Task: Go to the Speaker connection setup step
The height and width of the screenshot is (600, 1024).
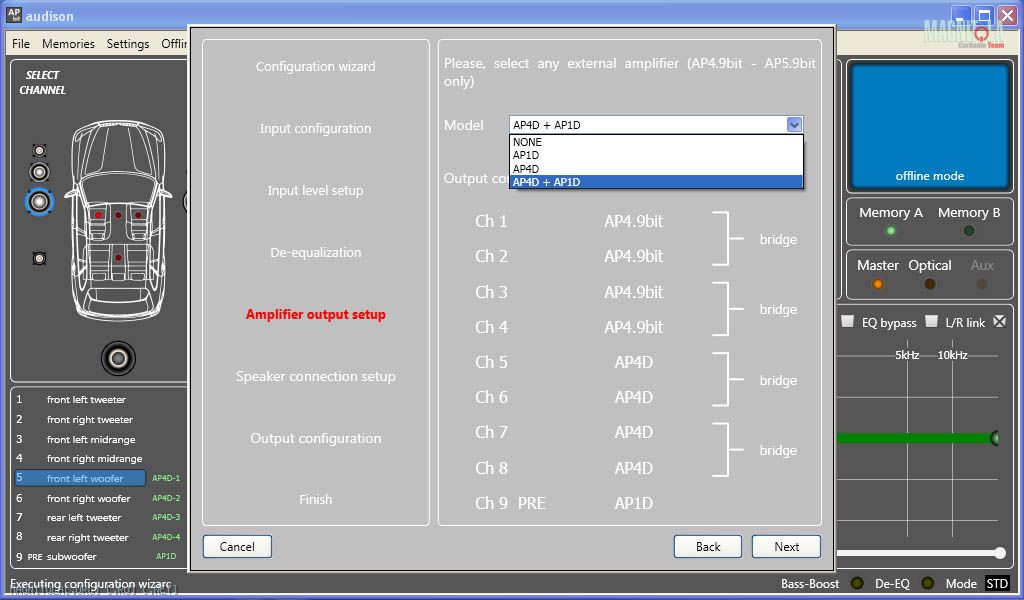Action: (315, 377)
